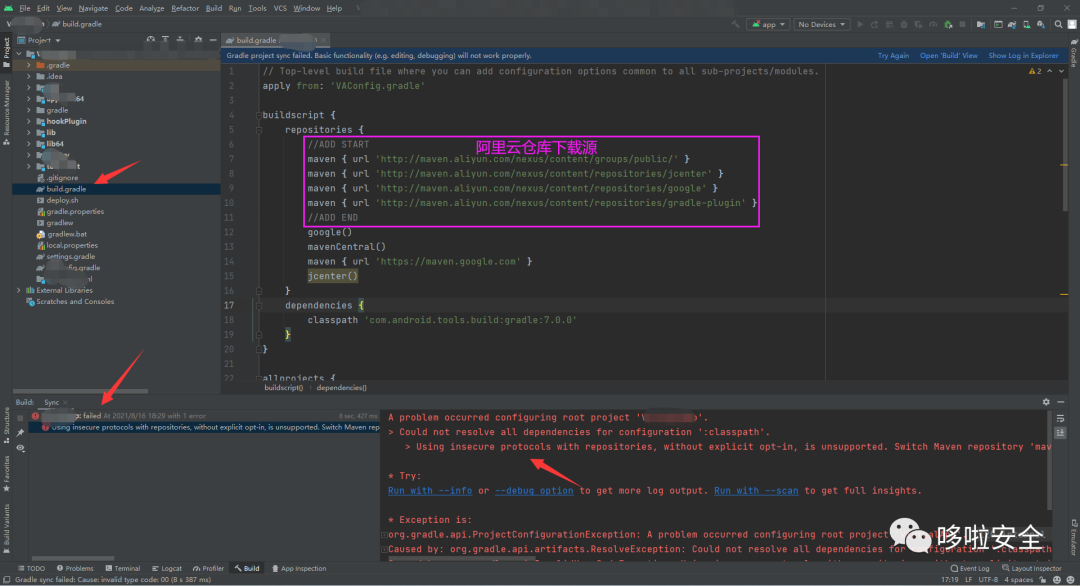The image size is (1080, 586).
Task: Expand External Libraries node
Action: pyautogui.click(x=19, y=291)
